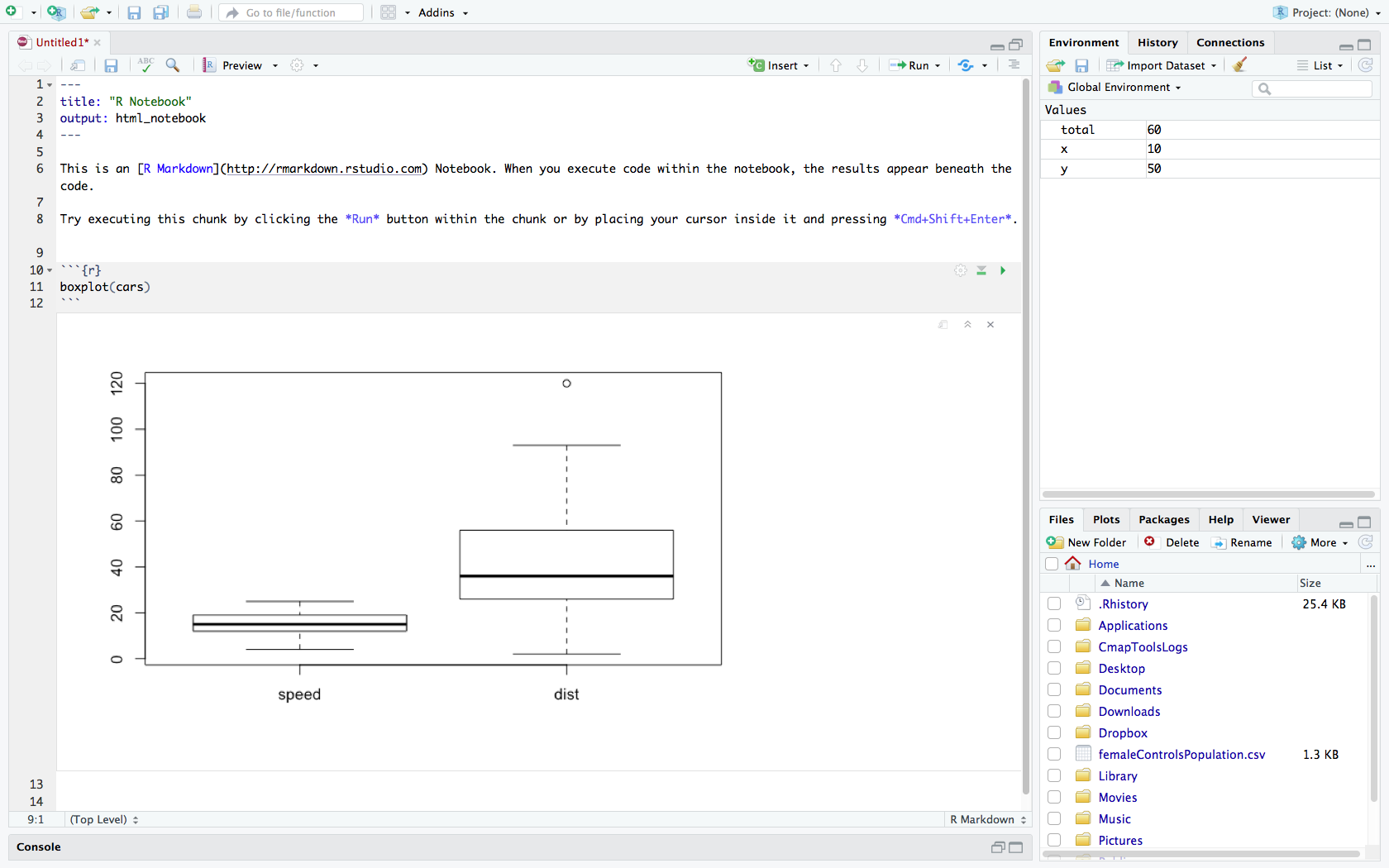
Task: Show the document outline
Action: point(1014,64)
